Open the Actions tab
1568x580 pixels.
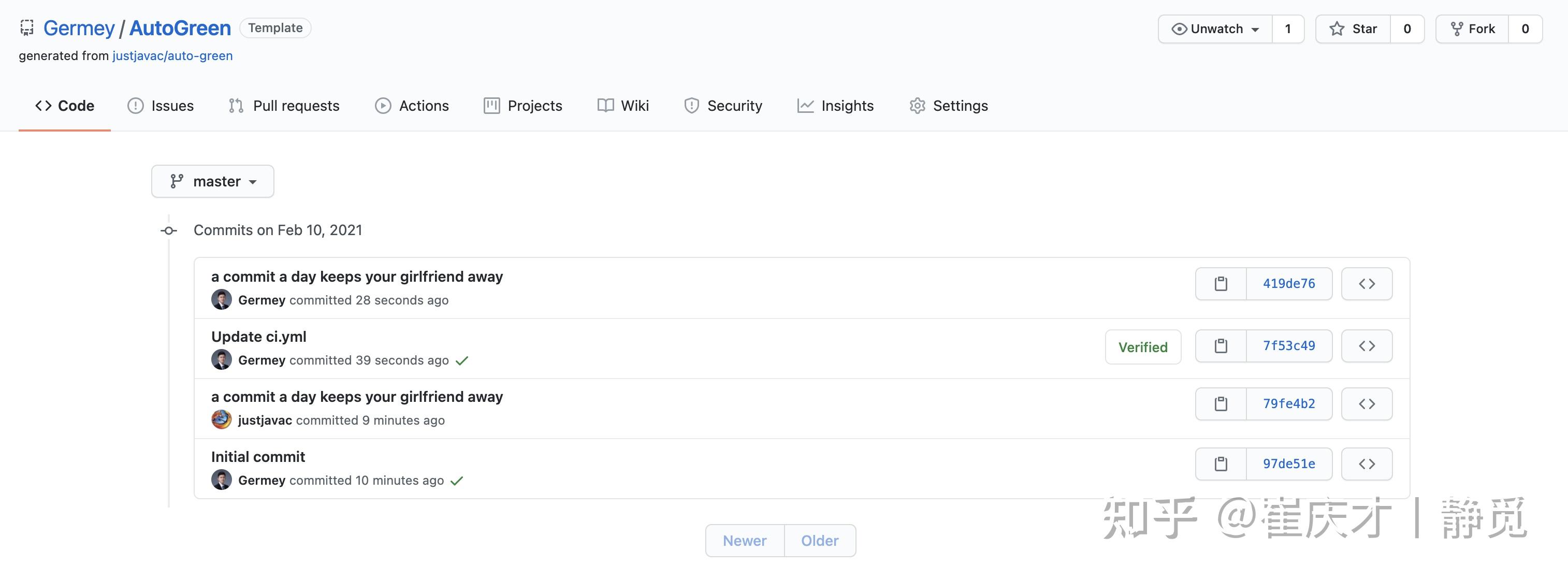coord(412,105)
